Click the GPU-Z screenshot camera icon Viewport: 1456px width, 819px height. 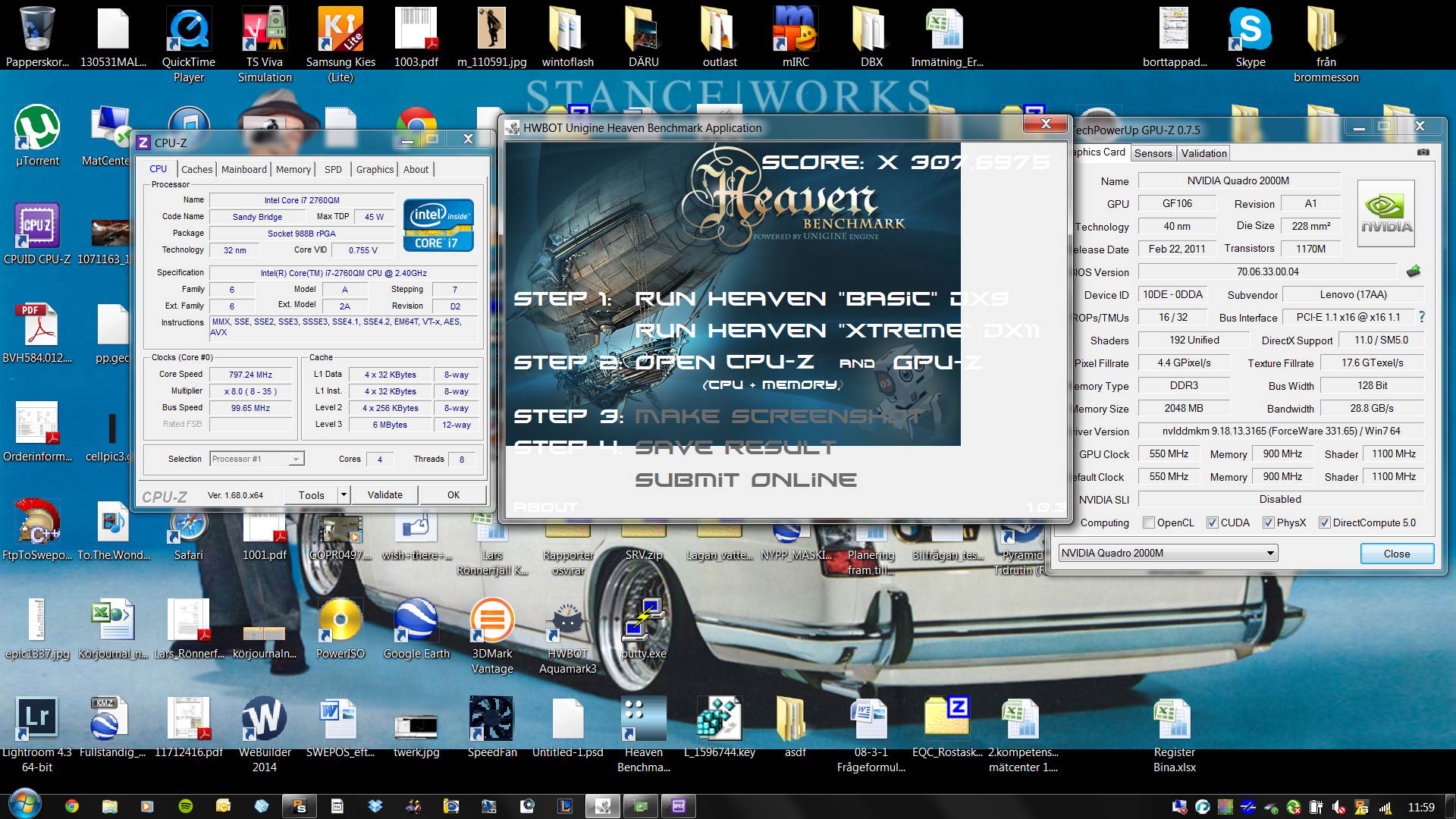1423,152
